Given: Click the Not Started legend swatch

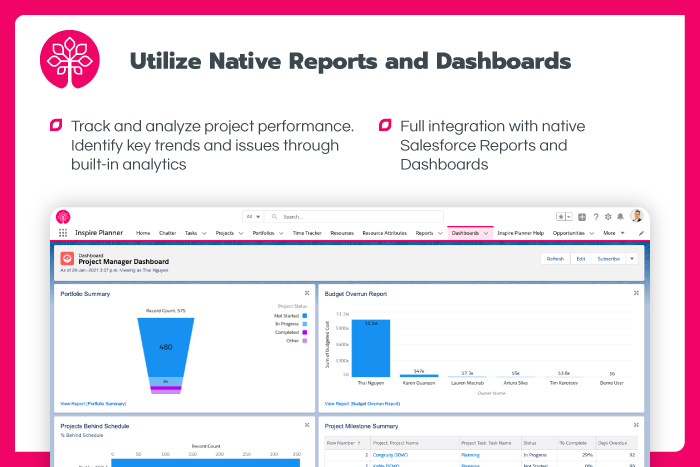Looking at the screenshot, I should [x=305, y=316].
